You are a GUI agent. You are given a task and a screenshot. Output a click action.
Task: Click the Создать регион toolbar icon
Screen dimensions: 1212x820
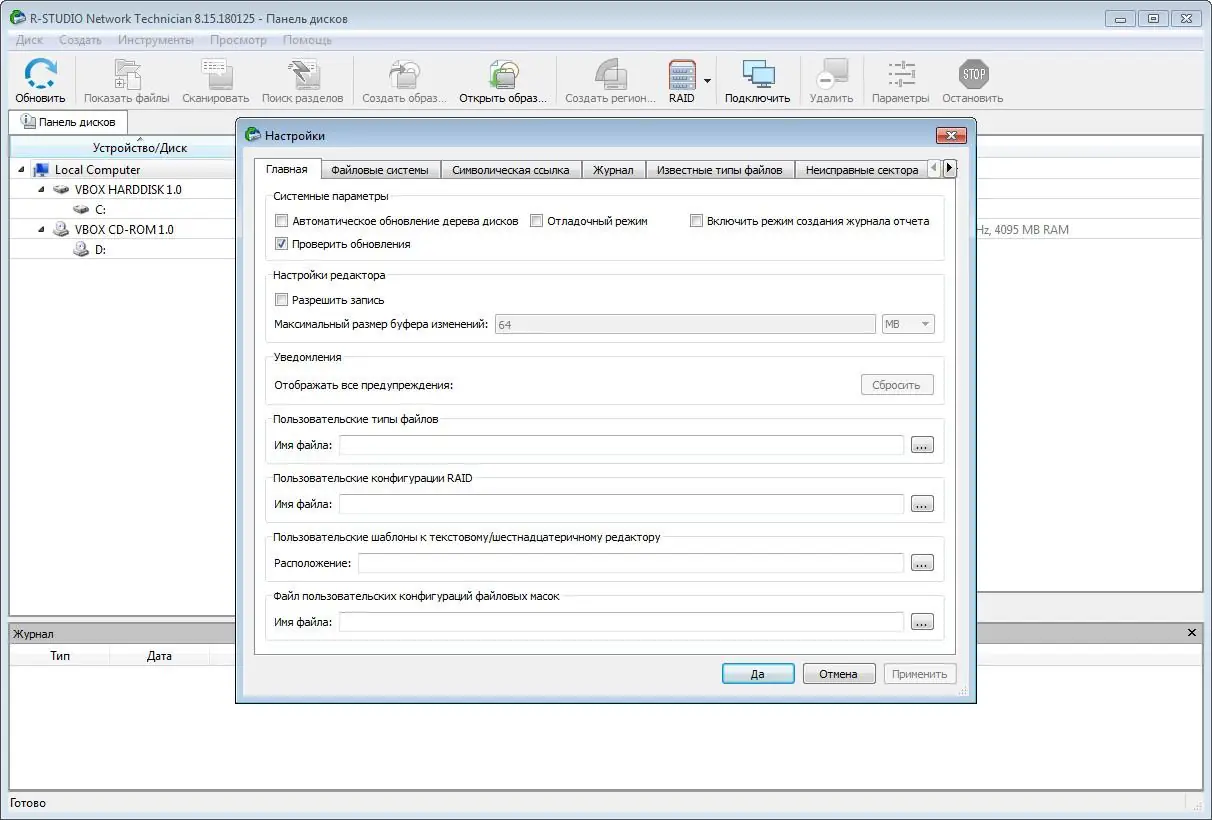tap(610, 74)
